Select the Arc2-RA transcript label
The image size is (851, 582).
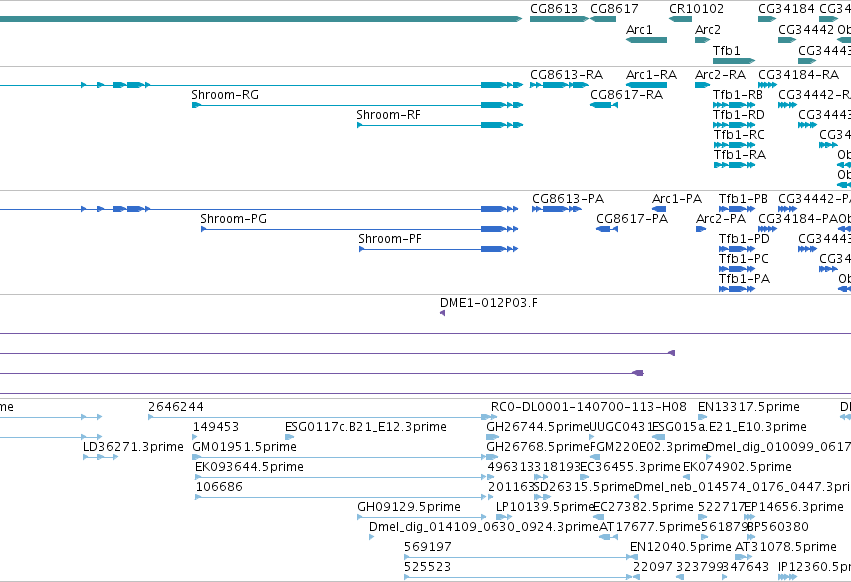point(720,74)
